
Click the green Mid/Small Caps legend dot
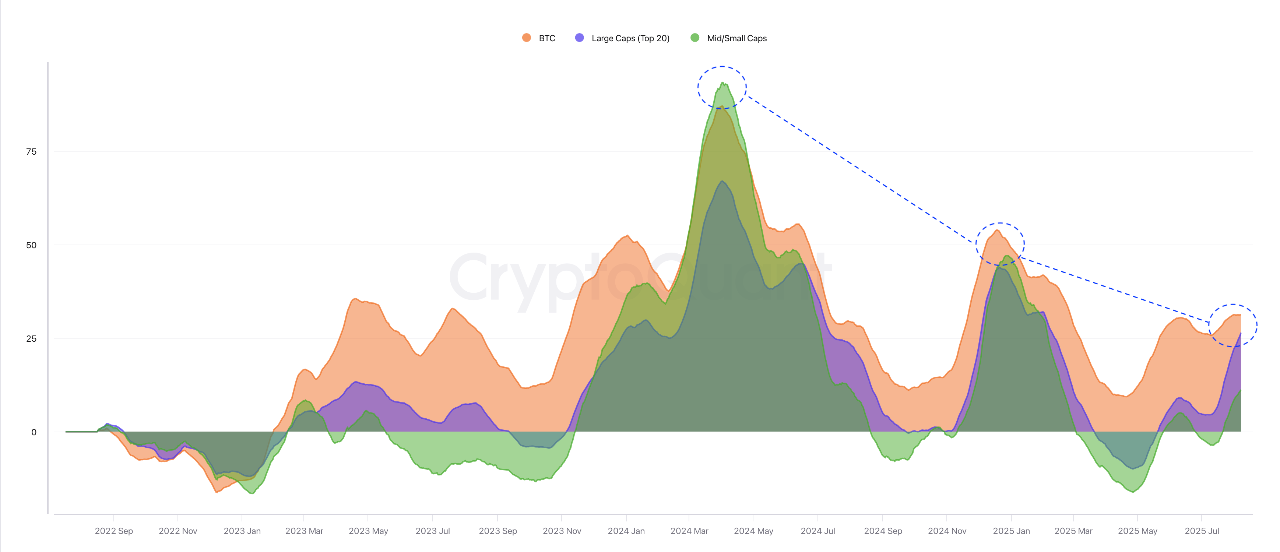tap(694, 38)
